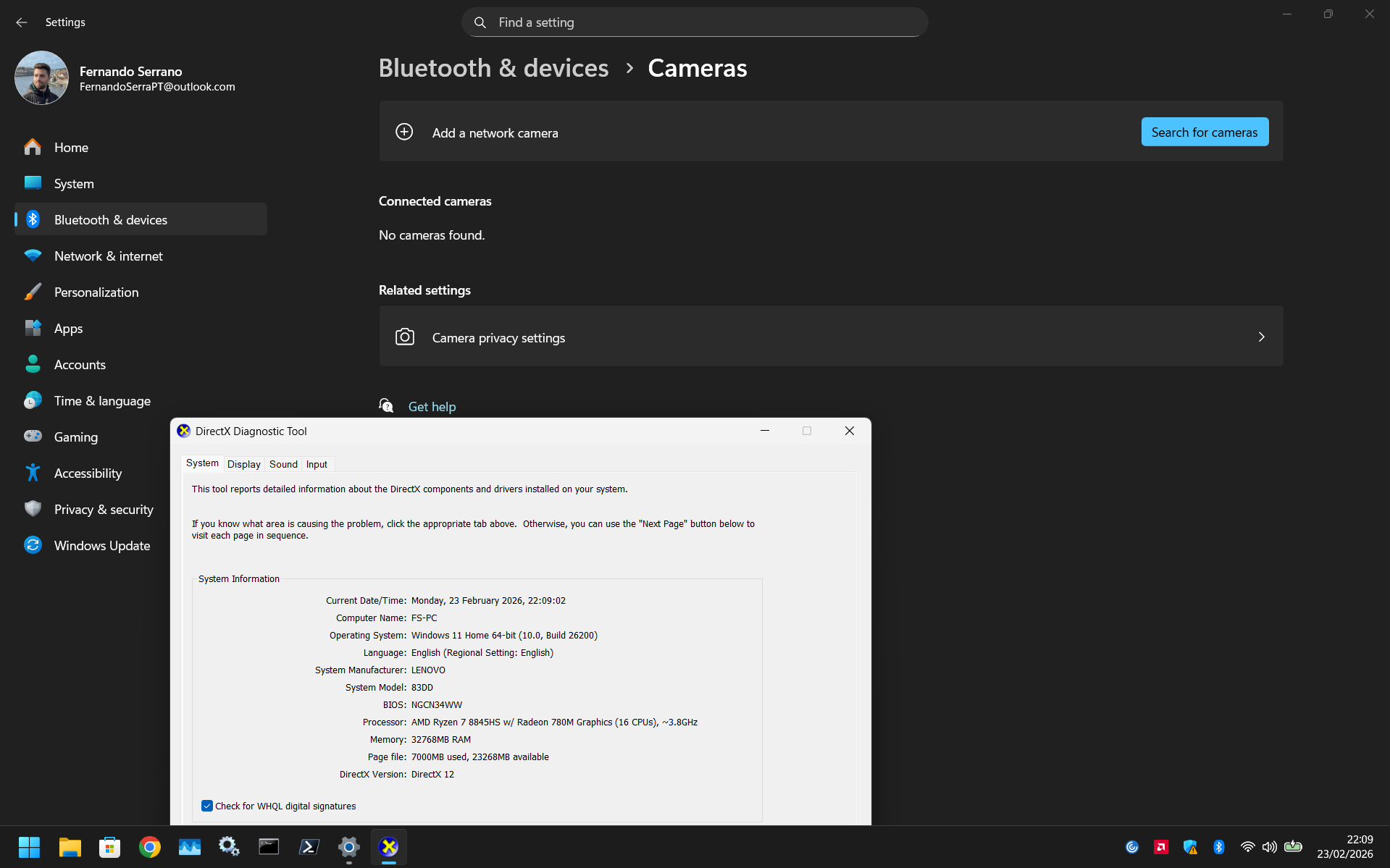Open Accounts settings category
The image size is (1390, 868).
[141, 365]
